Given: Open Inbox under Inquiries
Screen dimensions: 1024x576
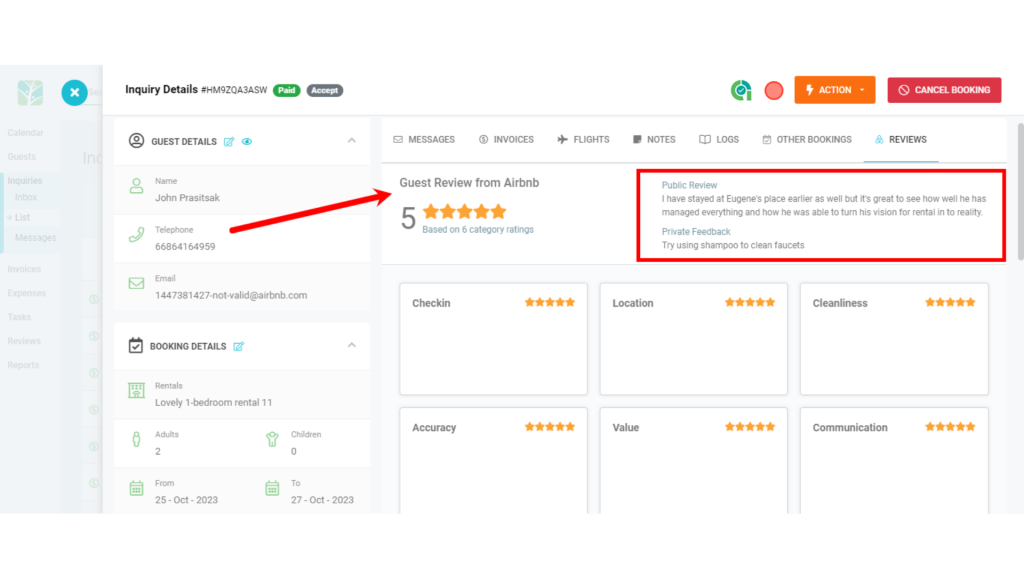Looking at the screenshot, I should (x=26, y=197).
